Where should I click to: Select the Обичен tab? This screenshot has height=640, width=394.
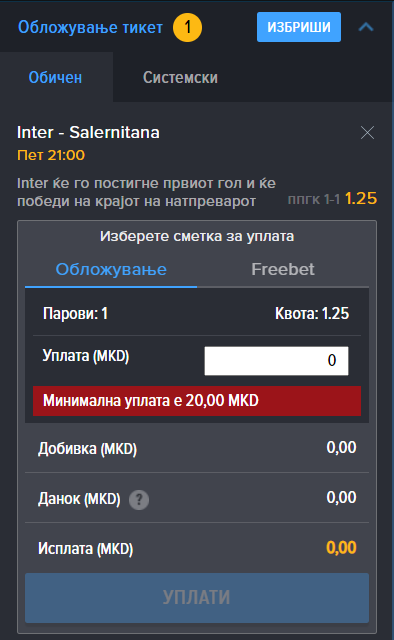click(55, 77)
